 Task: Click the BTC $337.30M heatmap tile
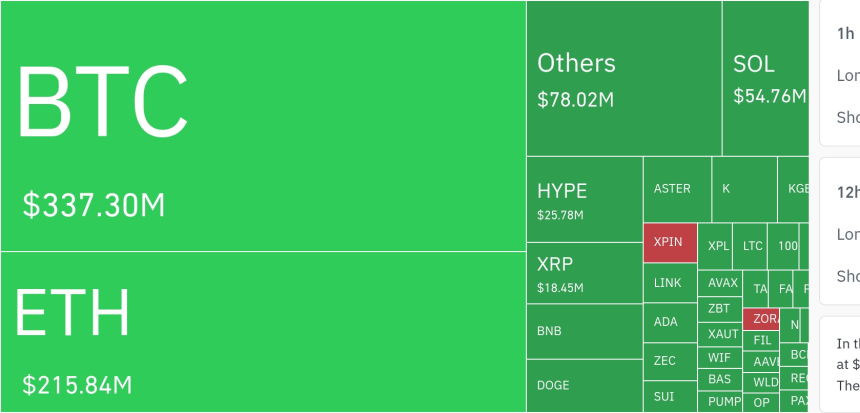point(263,125)
